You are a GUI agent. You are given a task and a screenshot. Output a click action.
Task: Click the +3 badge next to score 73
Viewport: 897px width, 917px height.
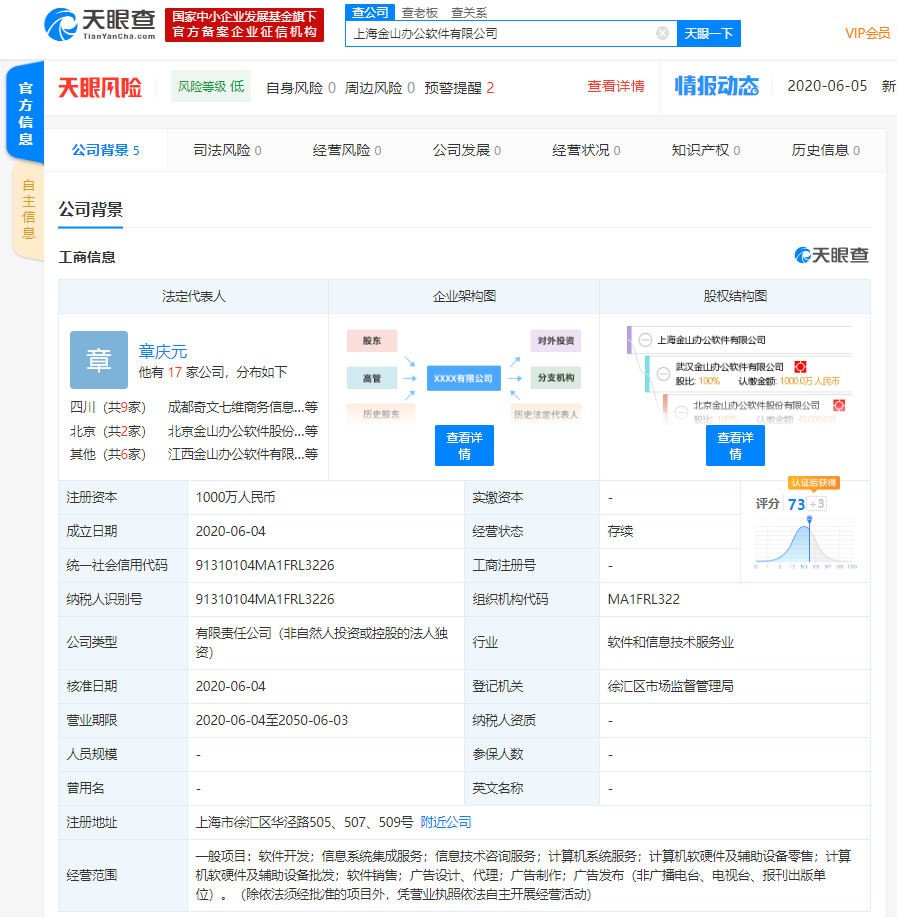(817, 504)
